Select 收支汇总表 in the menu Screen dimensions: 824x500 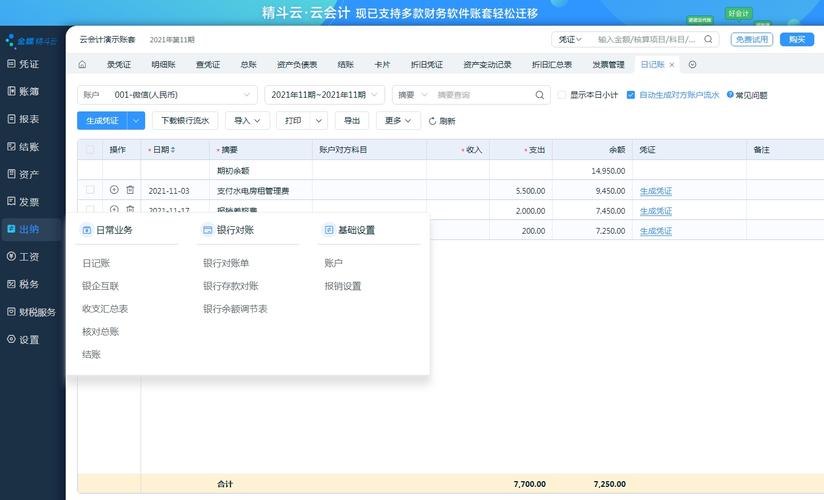point(105,309)
